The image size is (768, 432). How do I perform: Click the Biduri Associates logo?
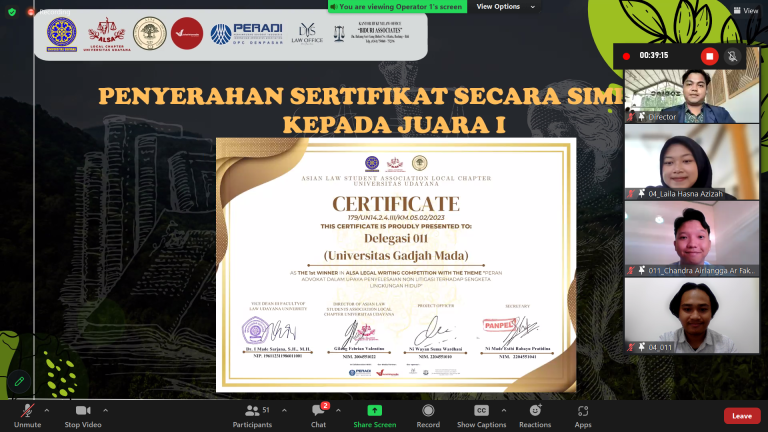pos(373,33)
